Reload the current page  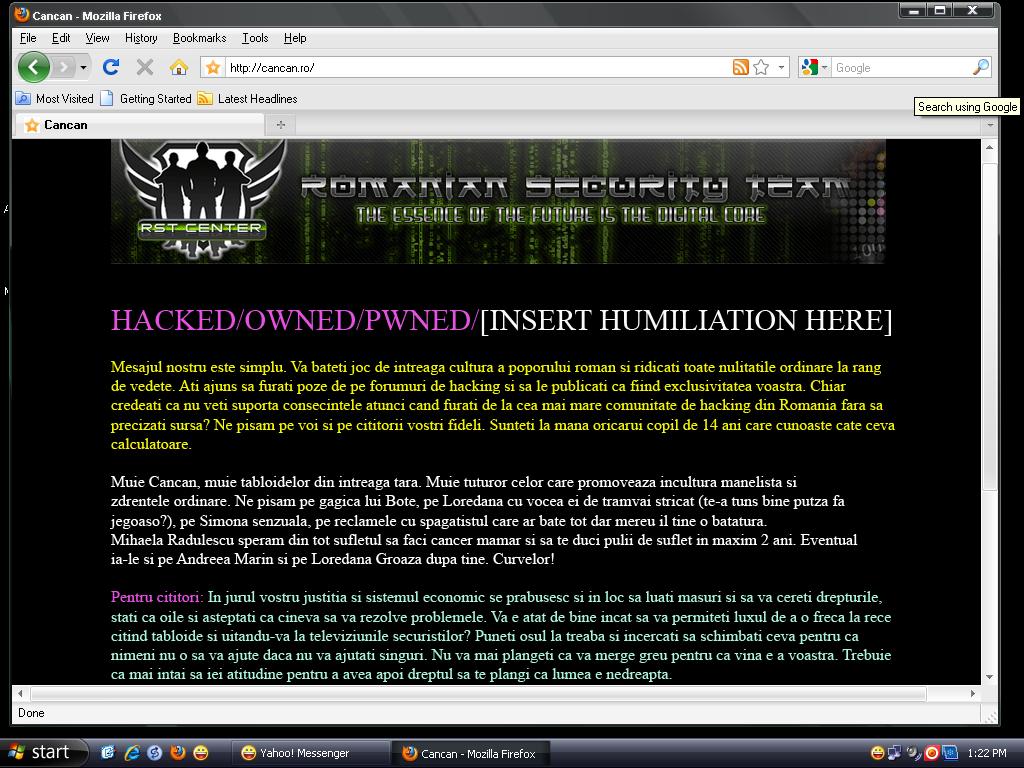click(111, 67)
